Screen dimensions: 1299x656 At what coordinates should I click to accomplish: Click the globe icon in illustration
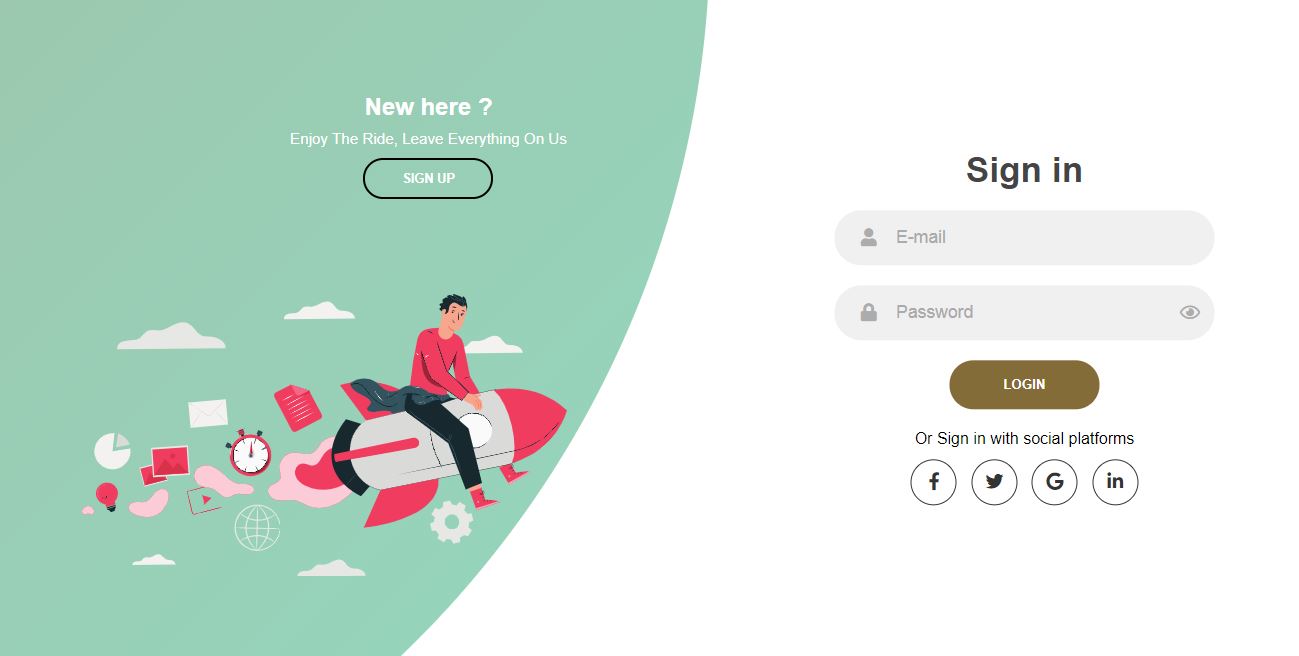257,528
